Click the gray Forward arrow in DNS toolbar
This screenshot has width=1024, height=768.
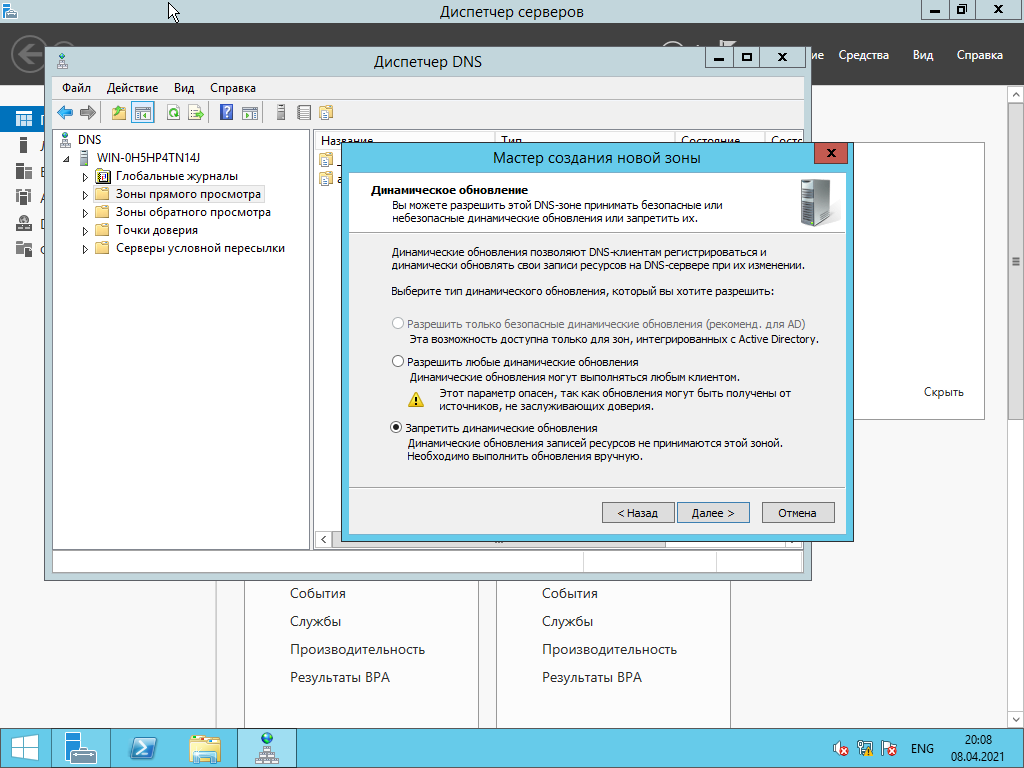[88, 113]
